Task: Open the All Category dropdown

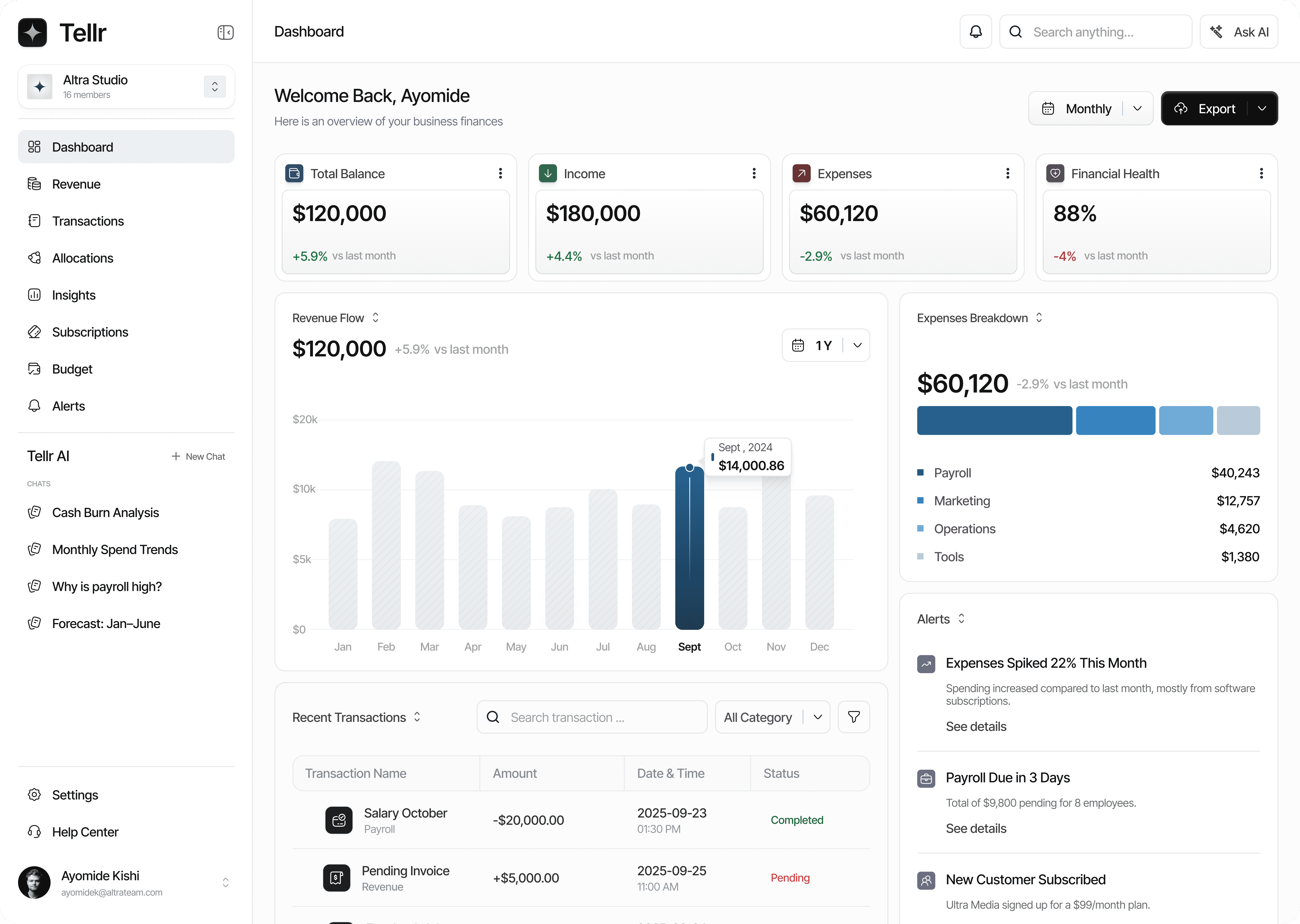Action: pyautogui.click(x=817, y=717)
